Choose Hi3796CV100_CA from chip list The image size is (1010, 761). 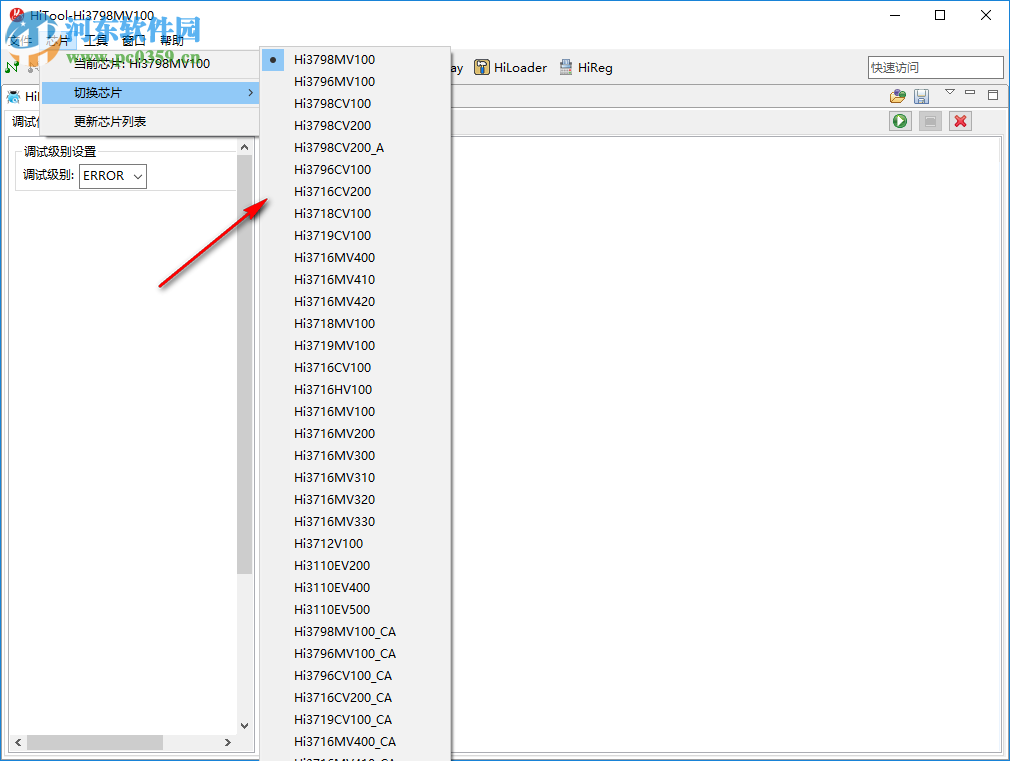355,675
